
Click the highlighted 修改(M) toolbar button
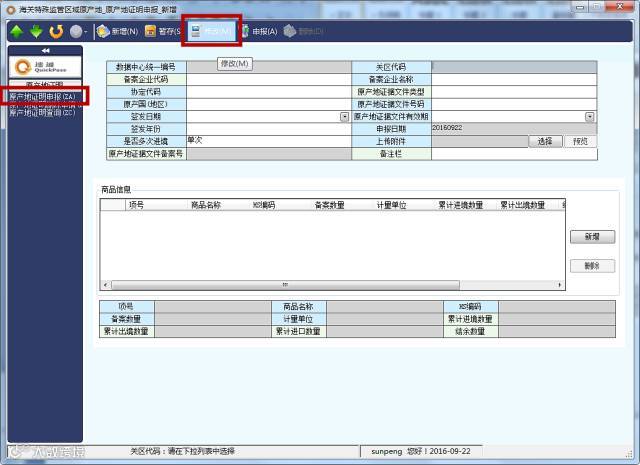pos(211,31)
